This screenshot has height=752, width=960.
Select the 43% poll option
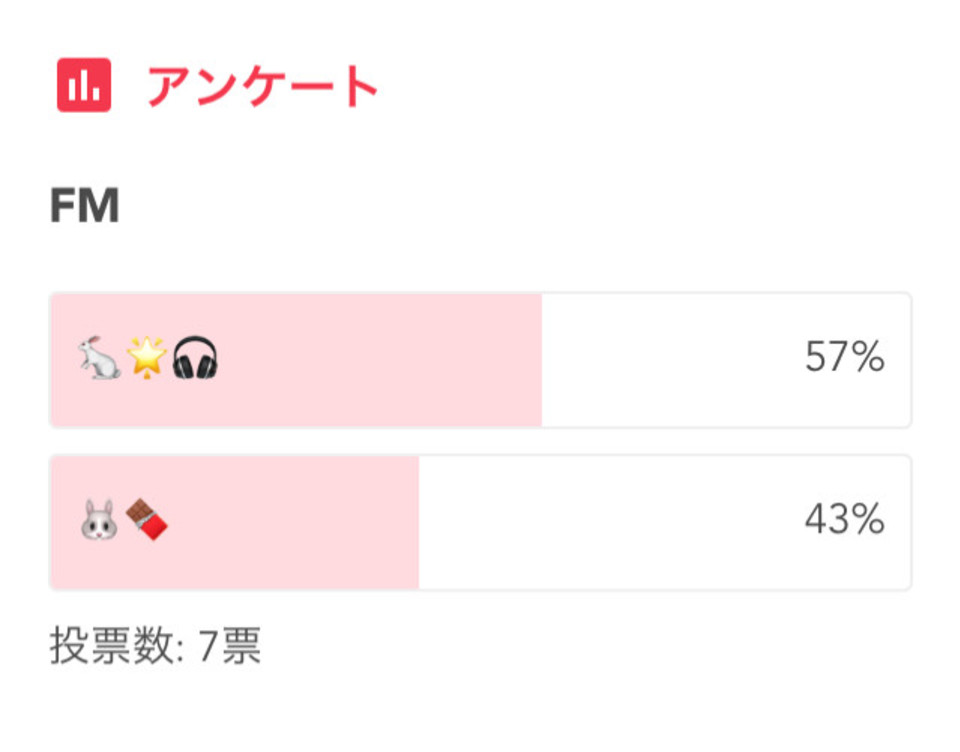coord(481,522)
